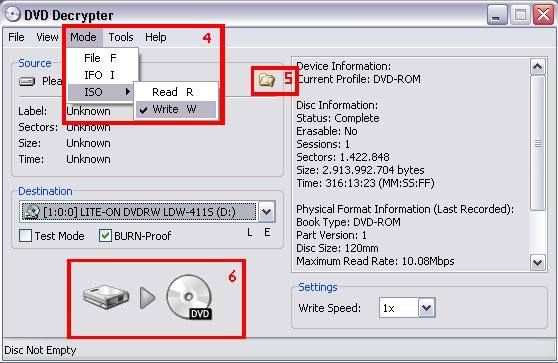Uncheck the BURN-Proof checkbox
The height and width of the screenshot is (363, 558).
[x=105, y=236]
